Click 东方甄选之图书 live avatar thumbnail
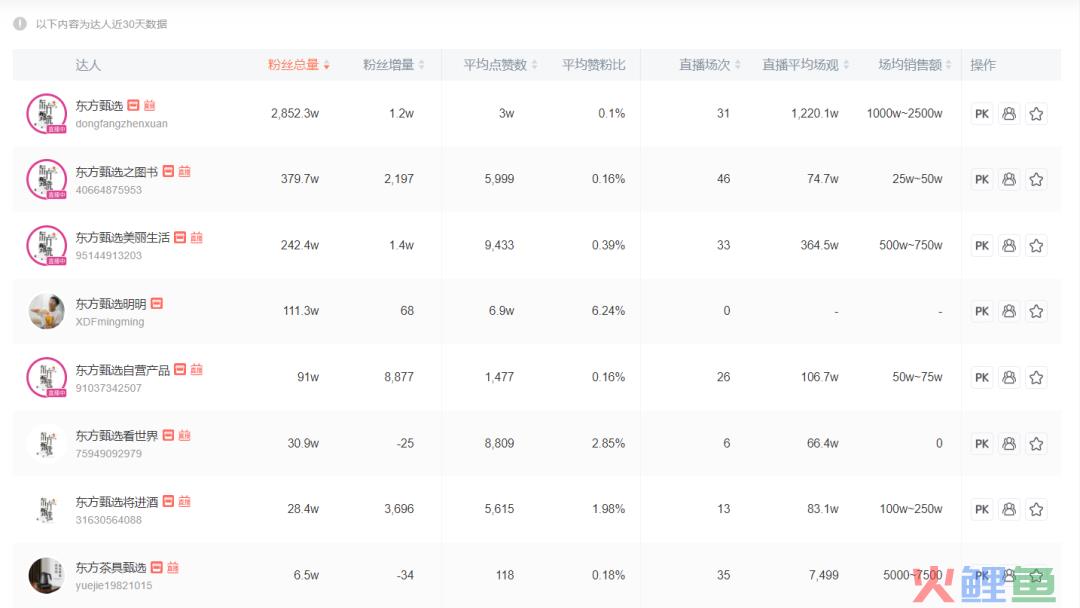This screenshot has width=1080, height=608. click(46, 180)
